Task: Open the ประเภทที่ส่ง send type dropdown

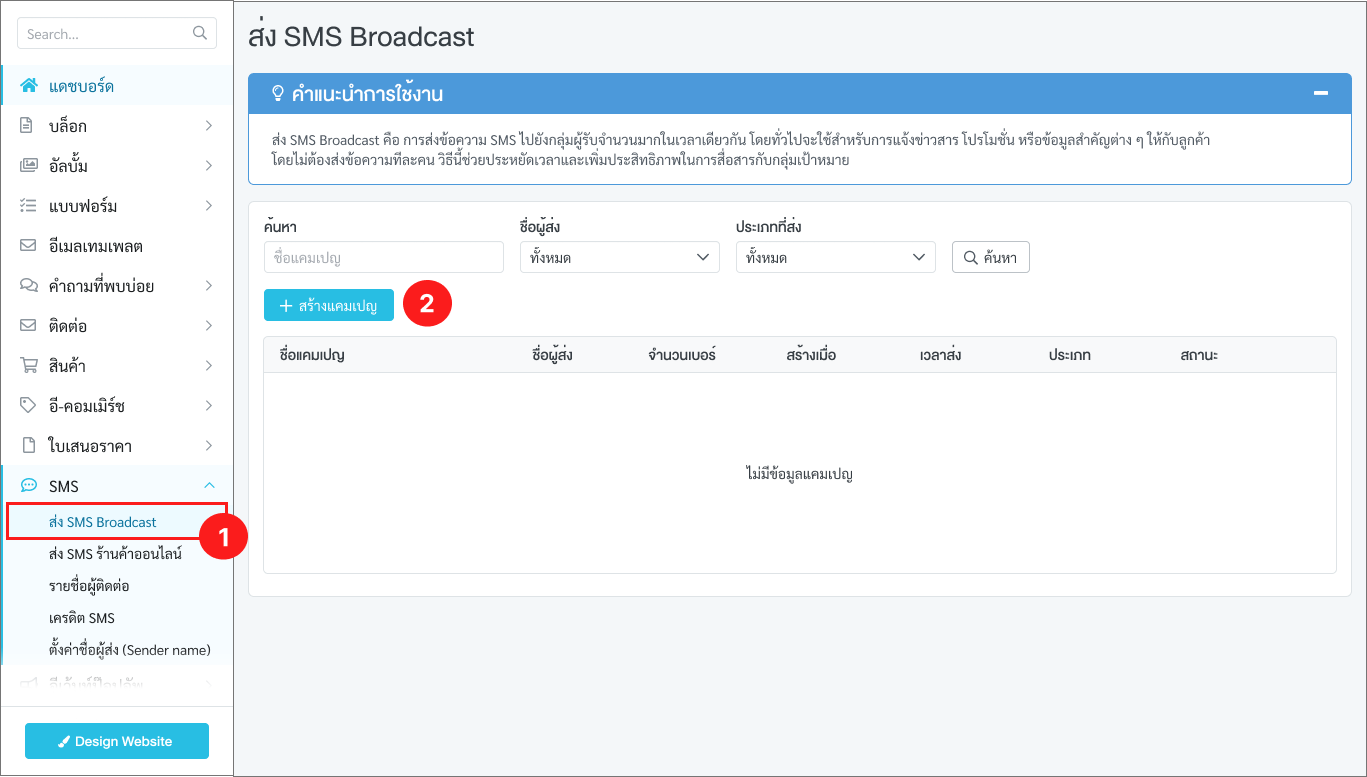Action: 835,258
